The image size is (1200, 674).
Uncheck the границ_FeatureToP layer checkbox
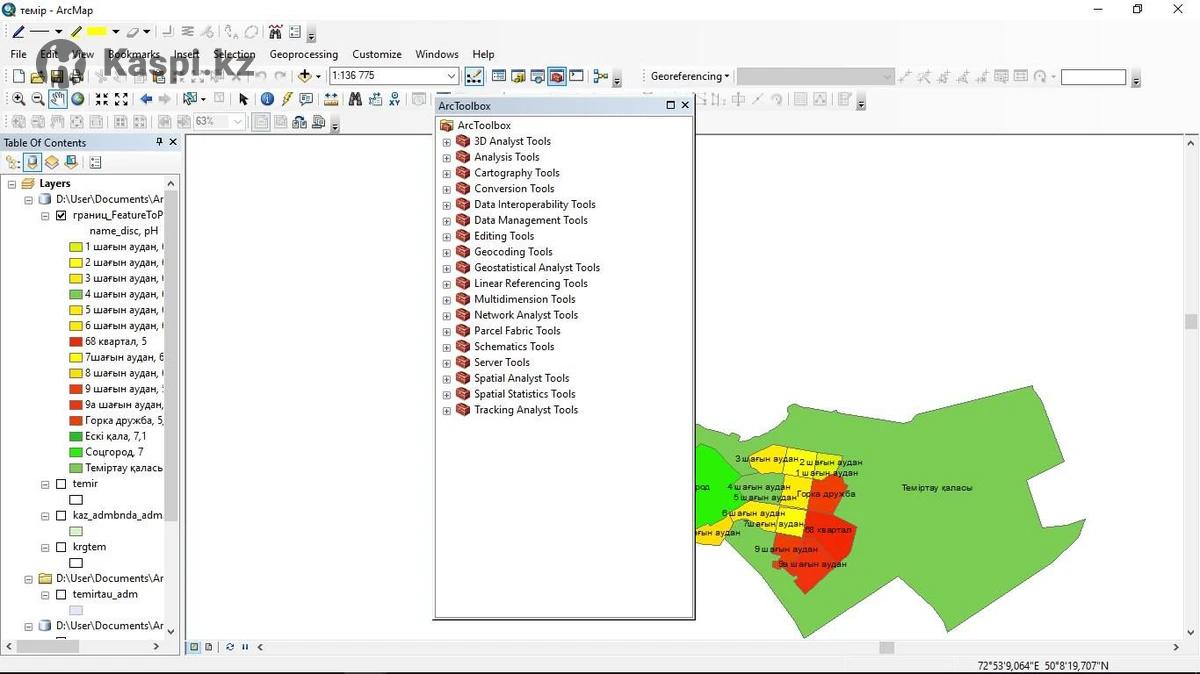pos(61,215)
